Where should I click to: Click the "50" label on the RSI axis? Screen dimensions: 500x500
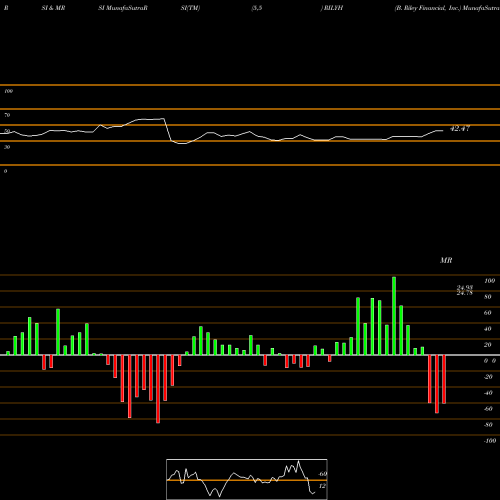(x=7, y=131)
